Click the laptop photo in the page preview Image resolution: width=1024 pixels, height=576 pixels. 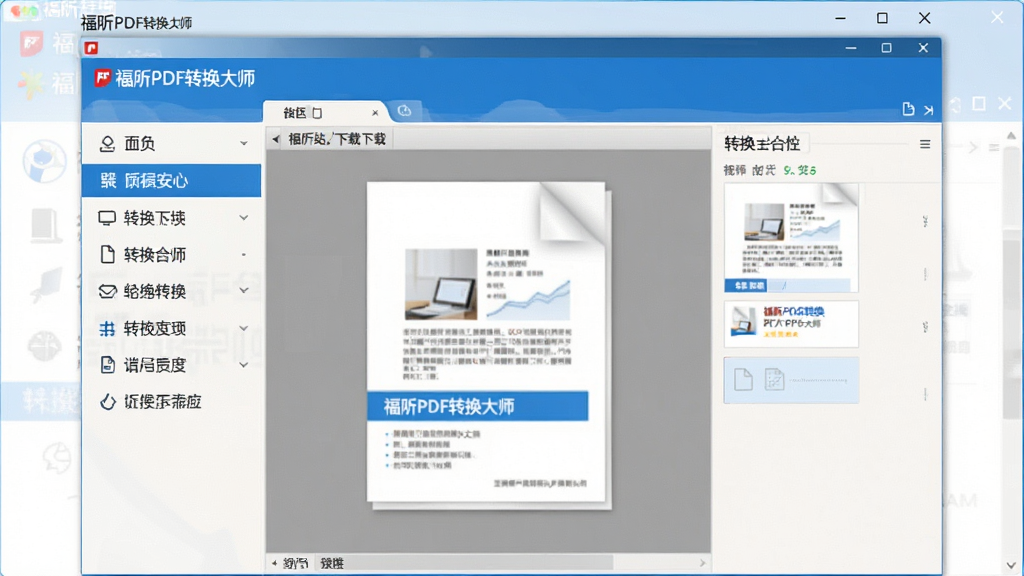pos(441,284)
